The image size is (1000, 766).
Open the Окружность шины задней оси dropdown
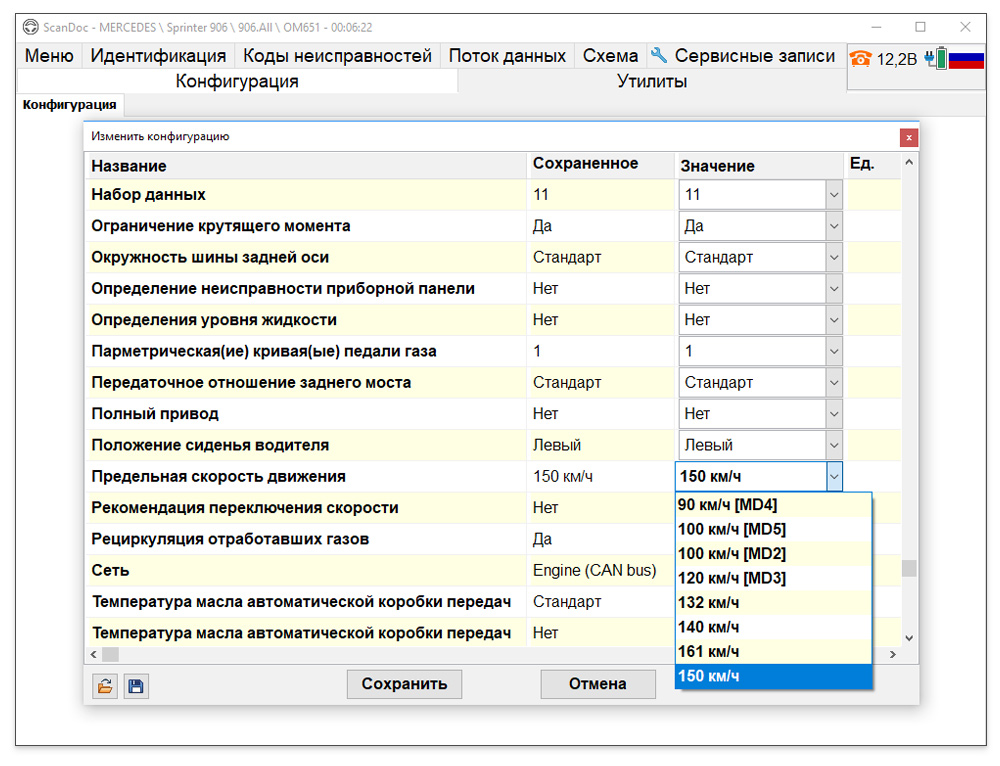click(x=834, y=257)
